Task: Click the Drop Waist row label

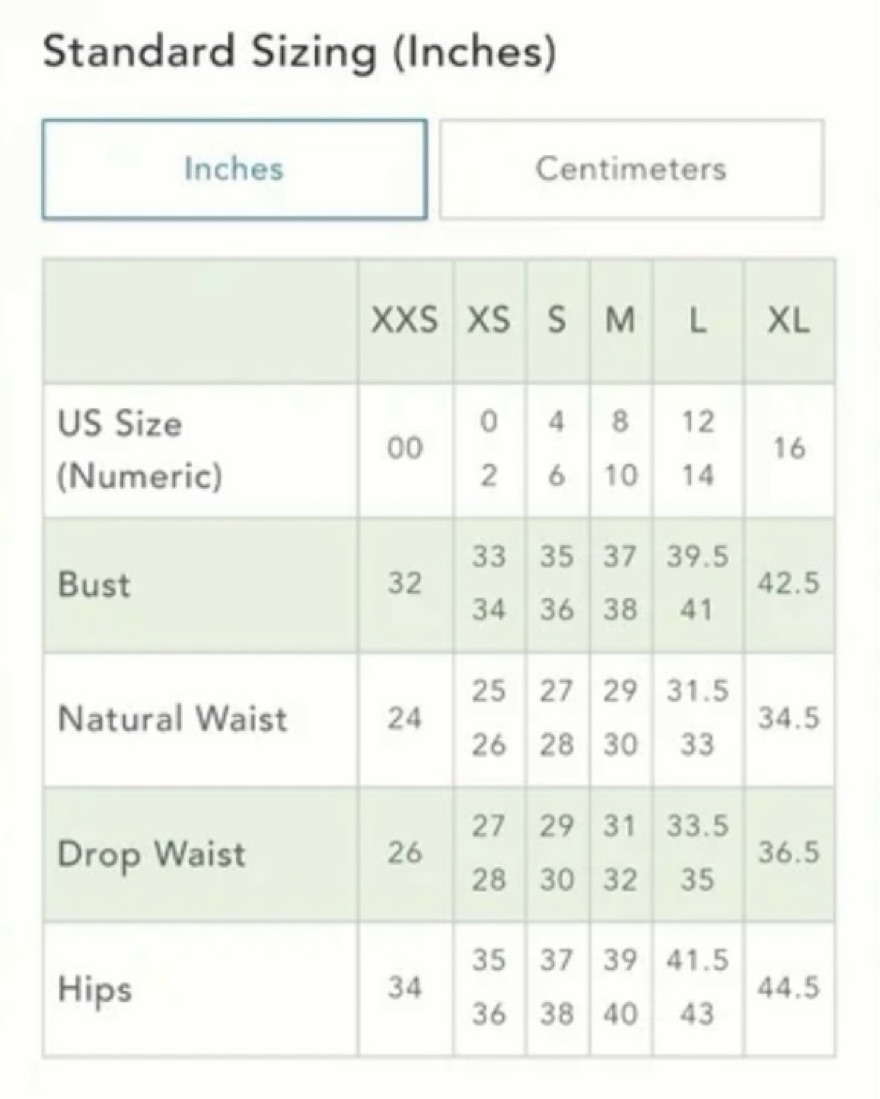Action: 151,854
